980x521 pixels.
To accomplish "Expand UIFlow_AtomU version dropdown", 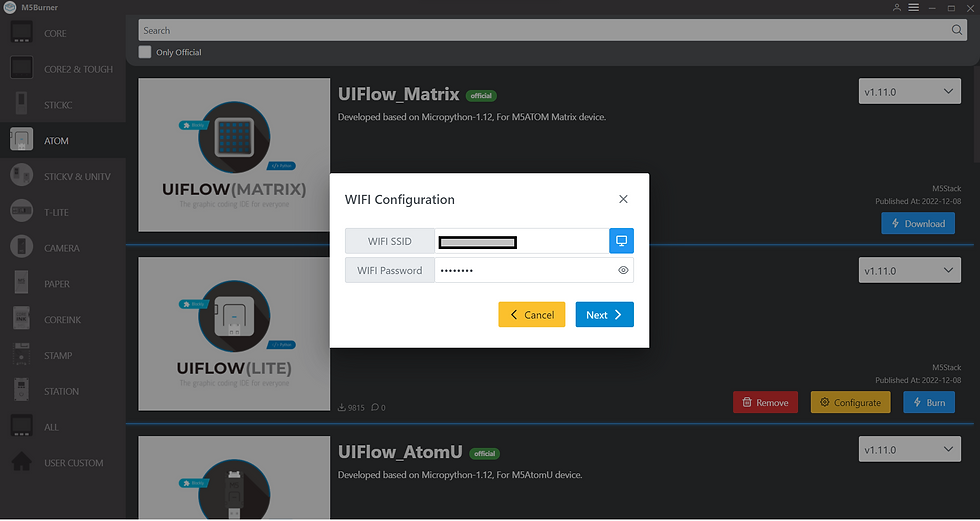I will 909,449.
